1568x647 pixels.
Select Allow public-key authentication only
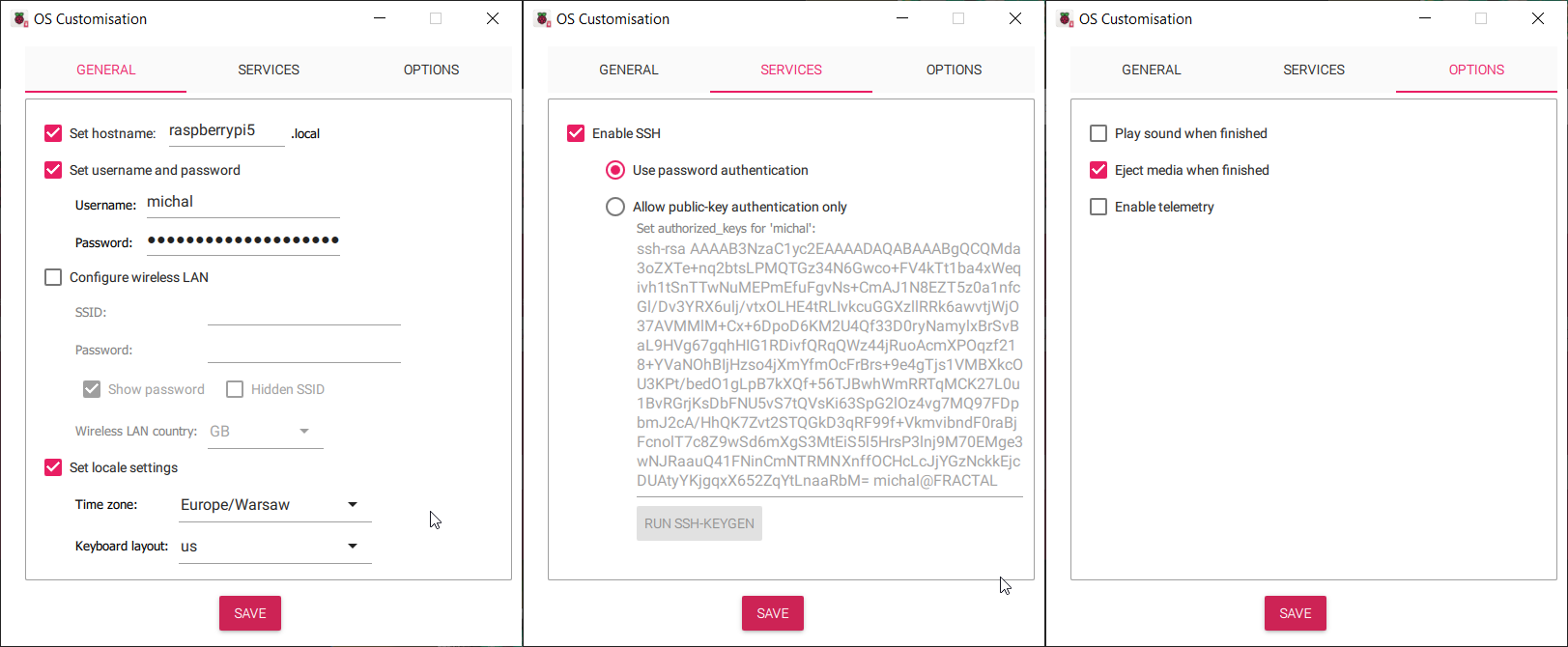coord(615,207)
